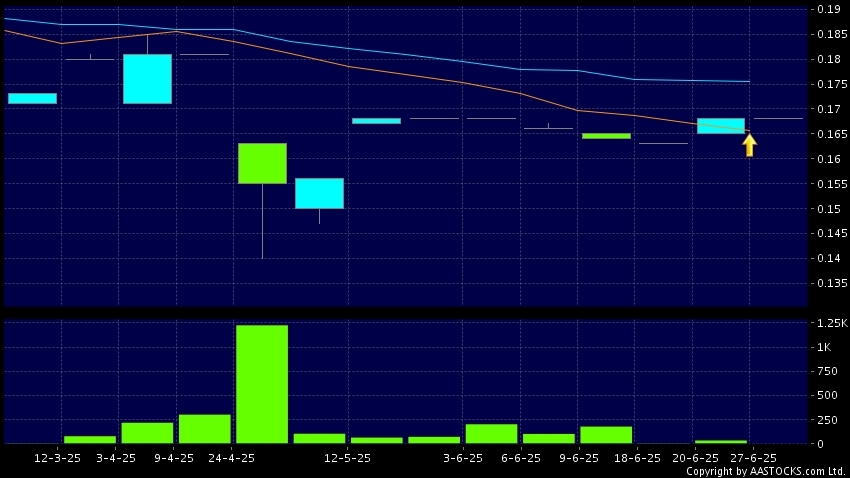Select the 9-6-25 date label
Viewport: 850px width, 478px height.
coord(579,458)
